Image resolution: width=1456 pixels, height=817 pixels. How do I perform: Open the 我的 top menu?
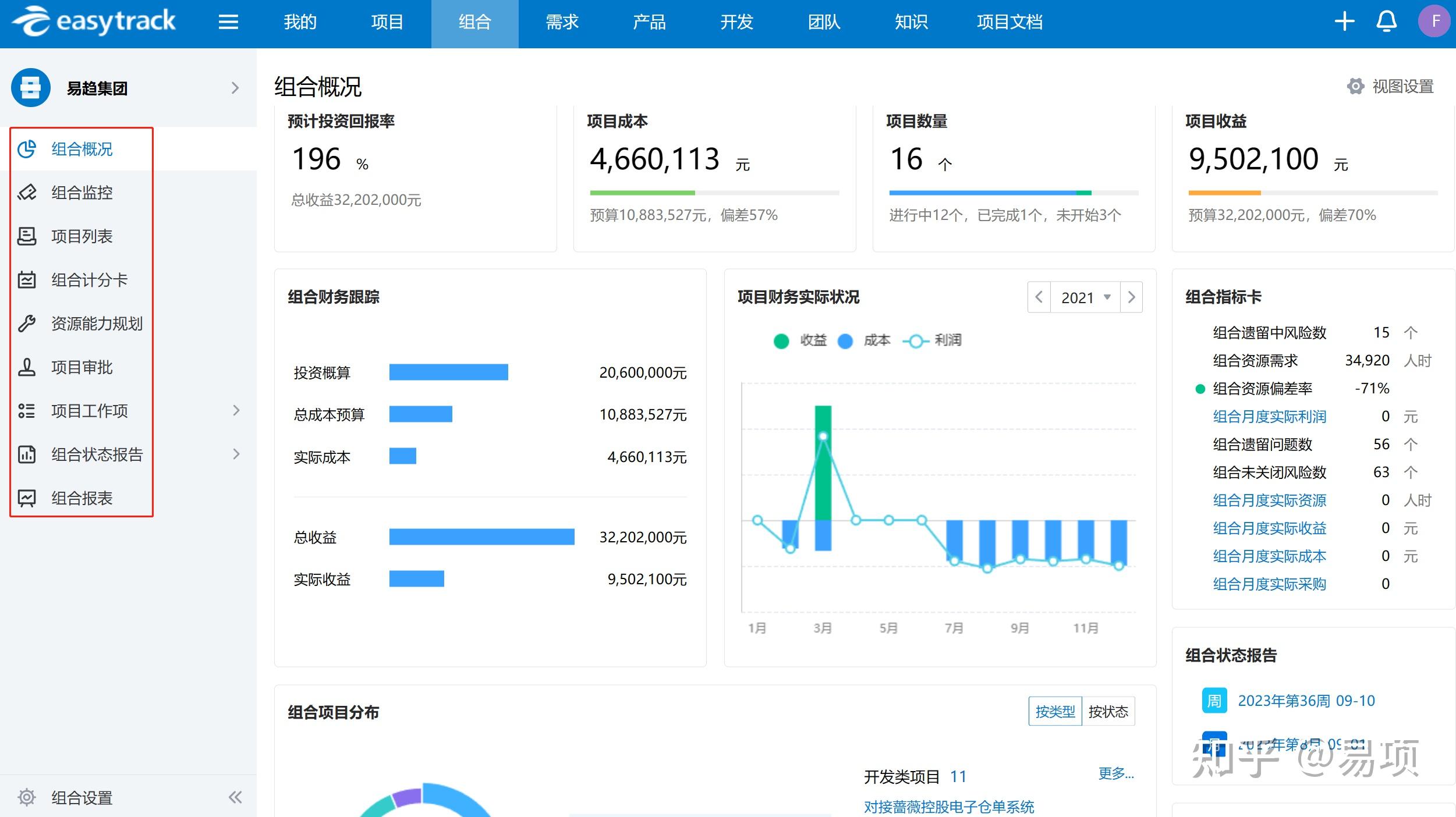(300, 22)
